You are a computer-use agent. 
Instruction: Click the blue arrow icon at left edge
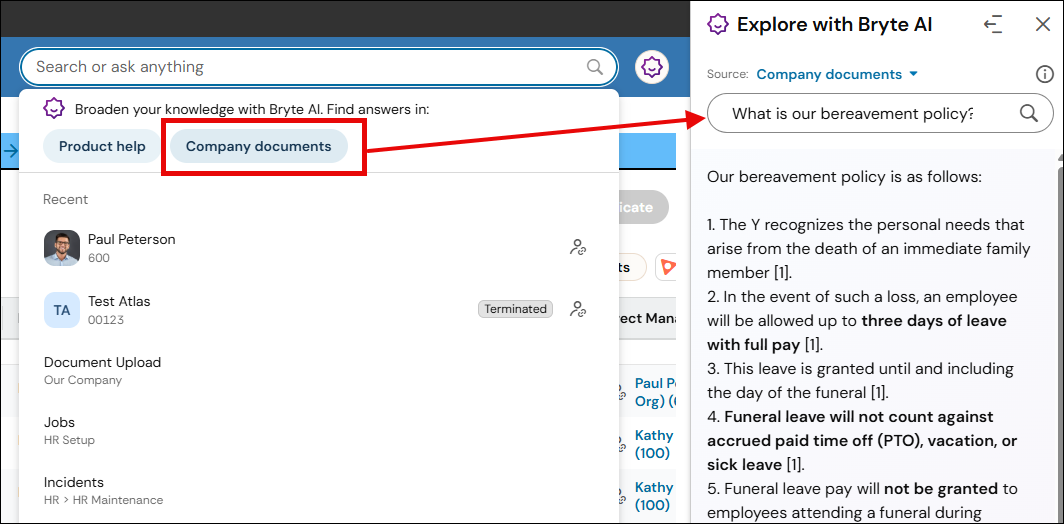pos(10,151)
